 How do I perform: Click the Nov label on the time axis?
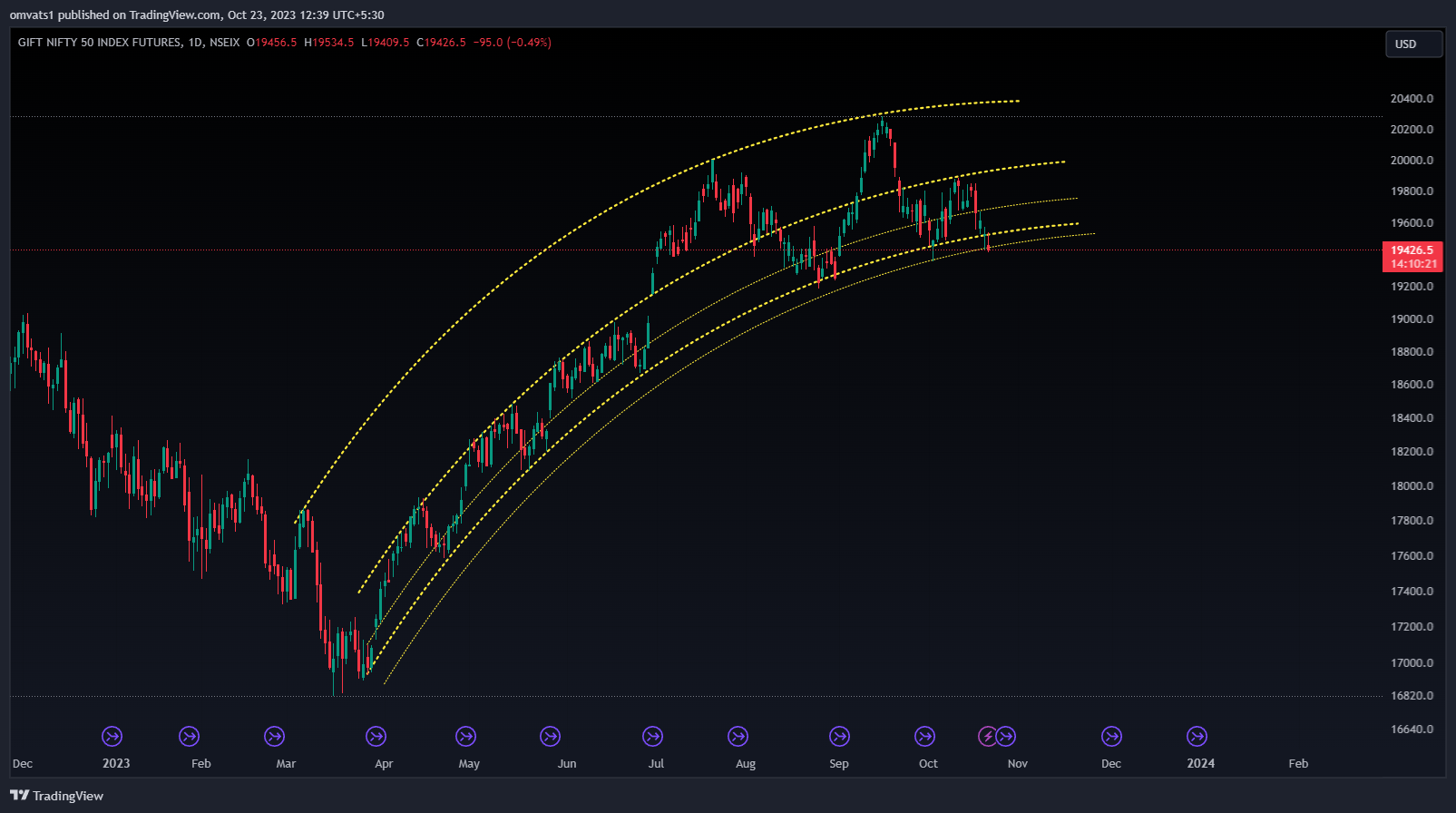point(1018,763)
